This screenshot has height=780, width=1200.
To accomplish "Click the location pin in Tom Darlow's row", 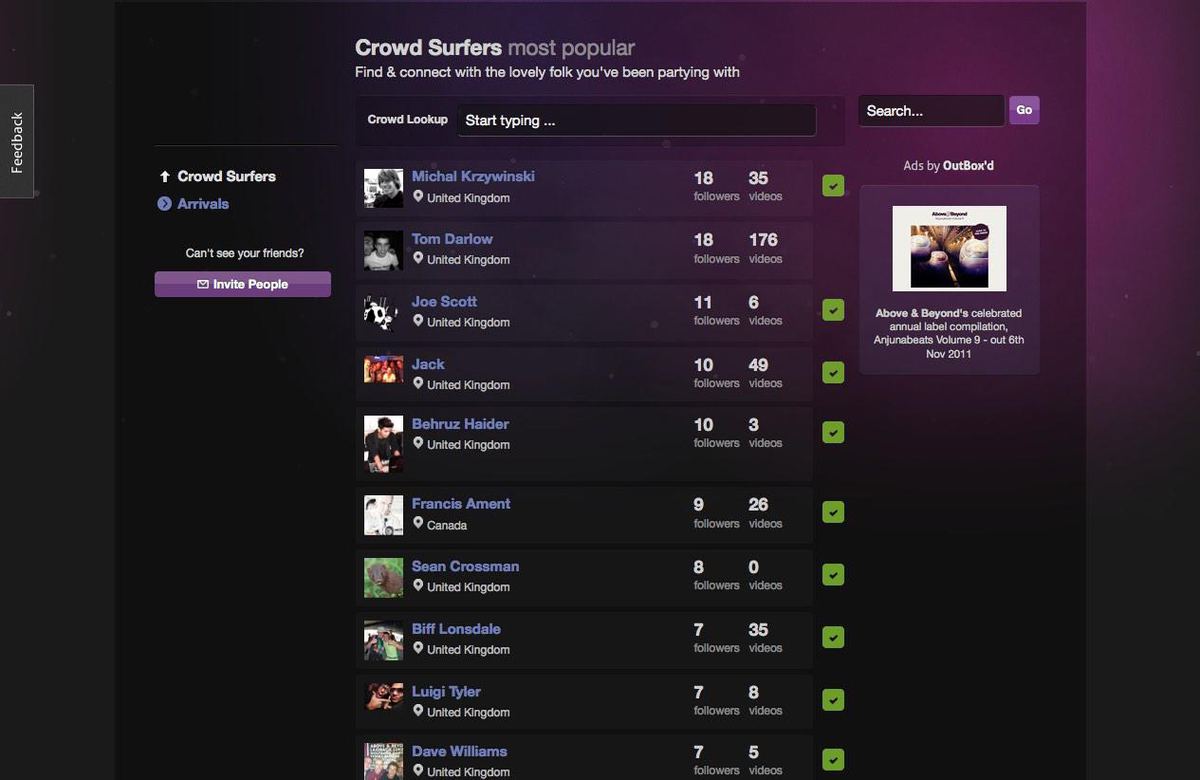I will [x=418, y=258].
